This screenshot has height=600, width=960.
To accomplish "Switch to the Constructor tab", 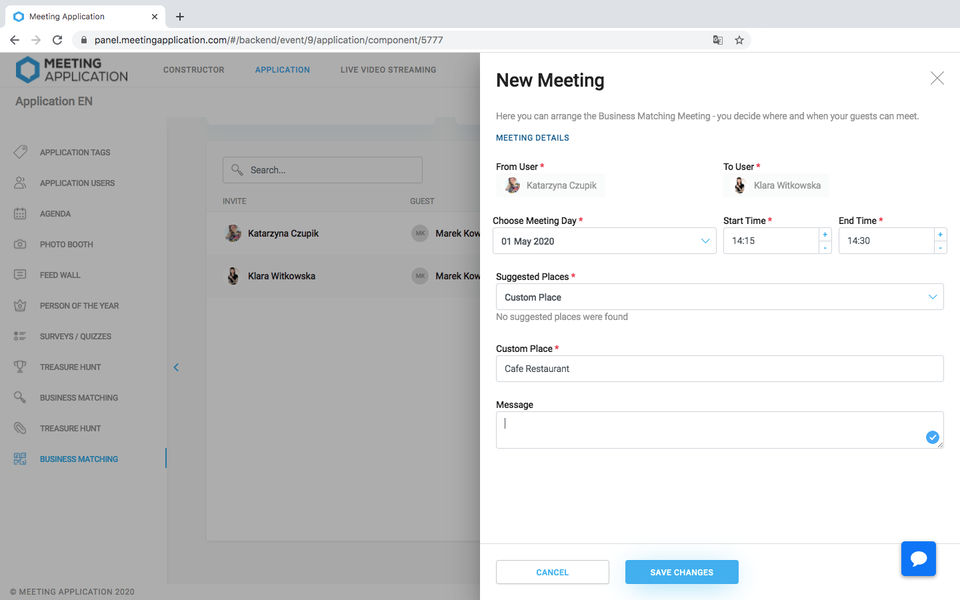I will point(194,70).
